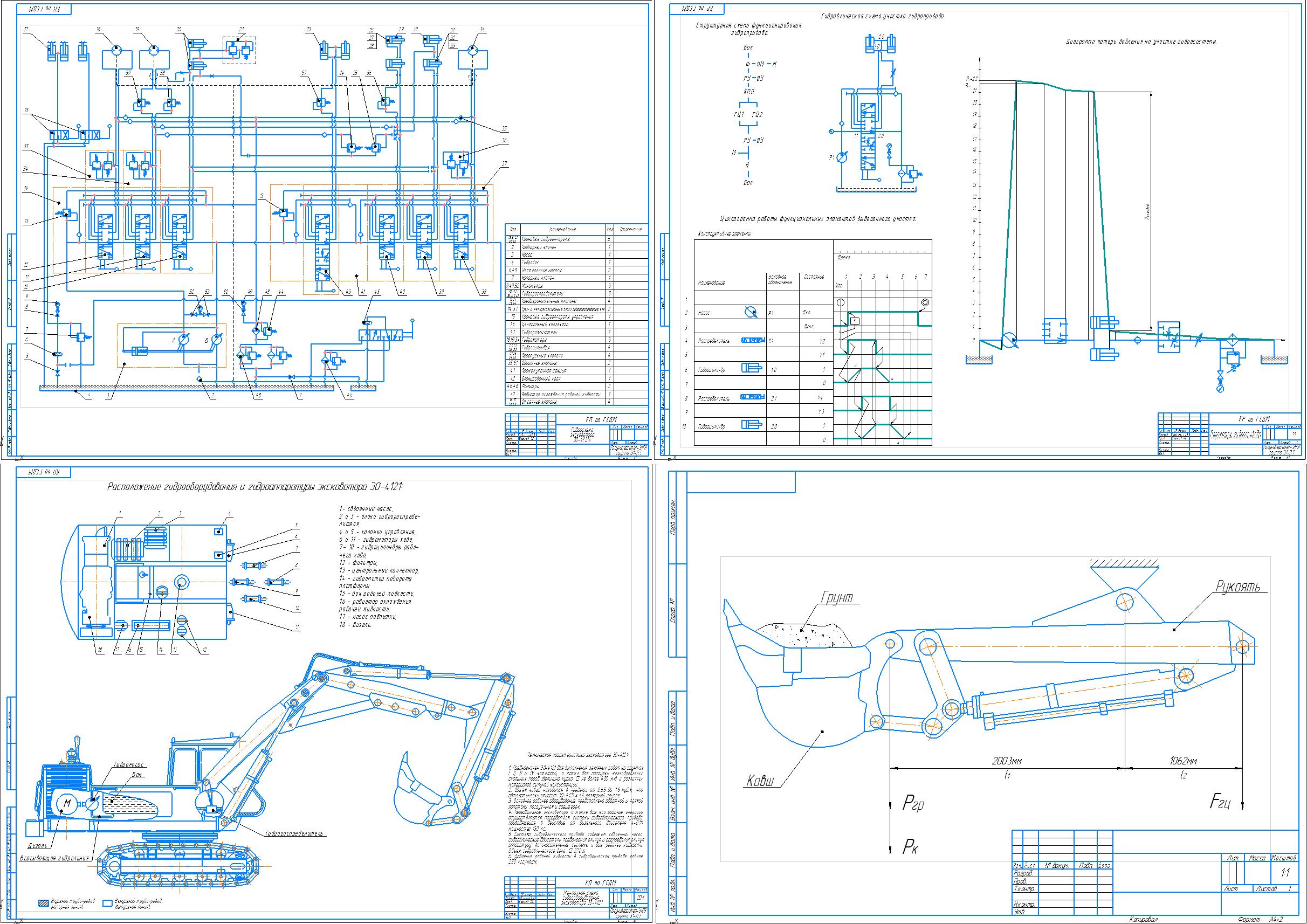Click the 'Pгр' force label
The image size is (1307, 924).
click(913, 804)
